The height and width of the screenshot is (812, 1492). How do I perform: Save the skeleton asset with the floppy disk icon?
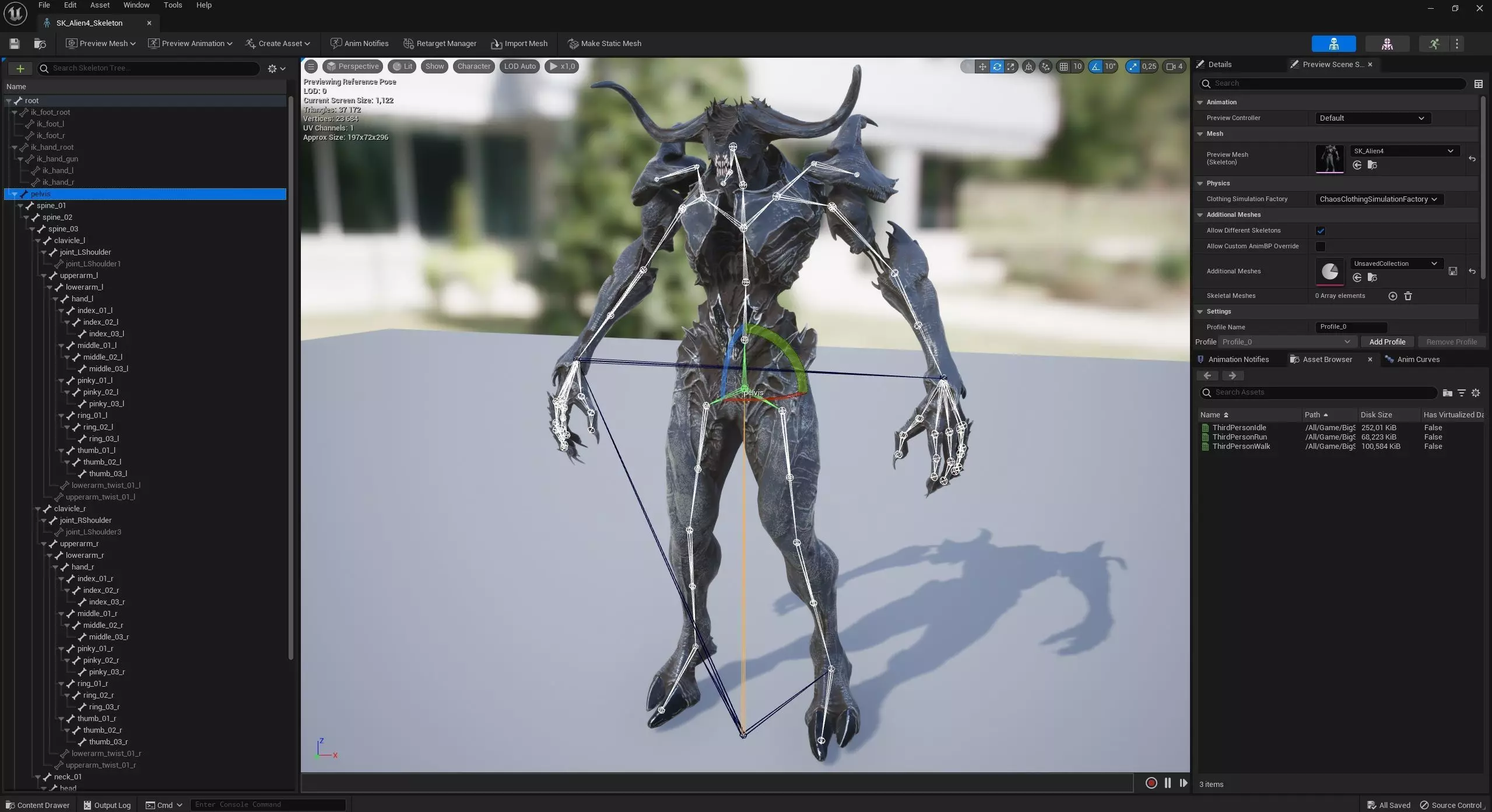coord(15,44)
